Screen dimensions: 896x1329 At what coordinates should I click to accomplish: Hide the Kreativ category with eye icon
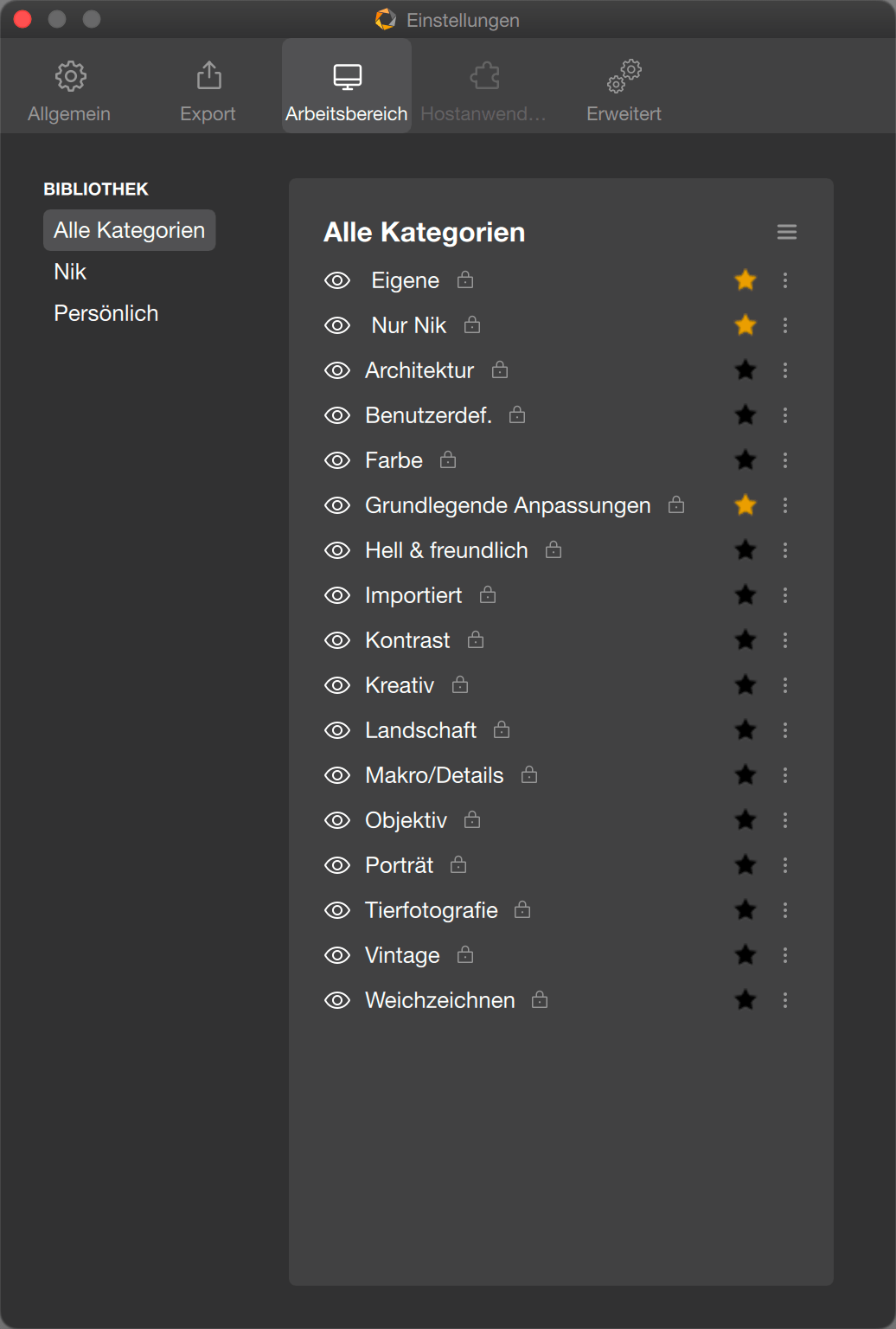337,685
